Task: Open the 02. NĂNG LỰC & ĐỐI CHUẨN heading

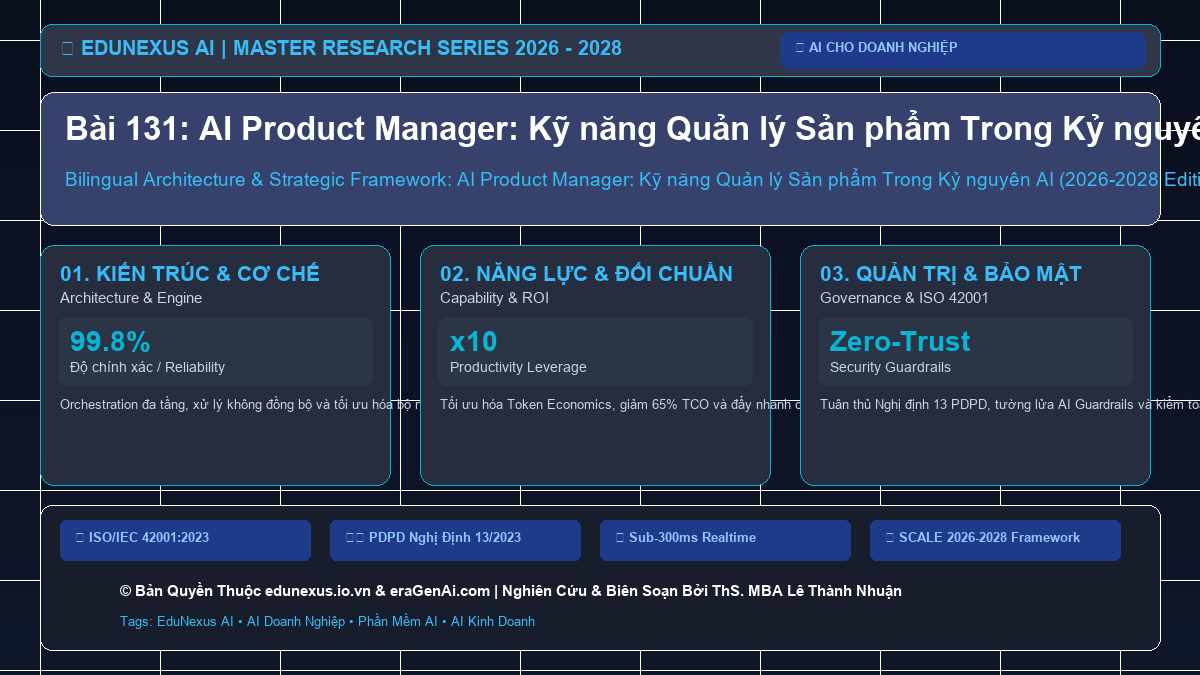Action: click(586, 274)
